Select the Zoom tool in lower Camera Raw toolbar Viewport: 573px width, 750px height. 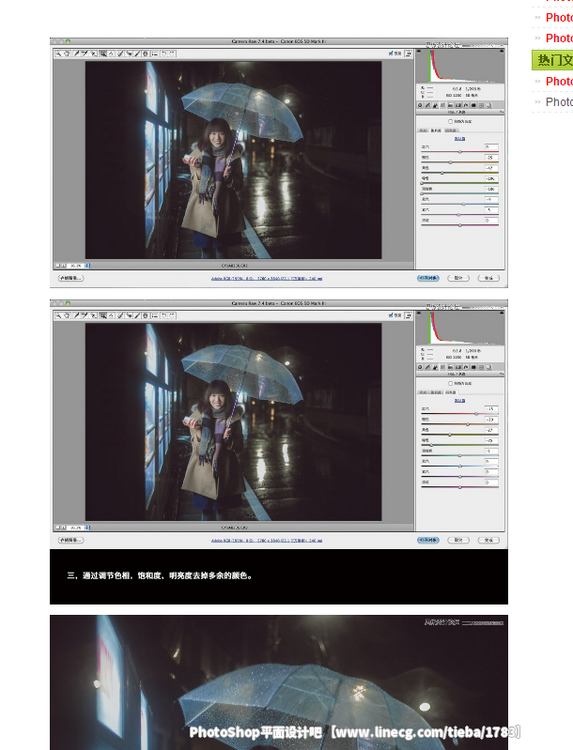(59, 316)
